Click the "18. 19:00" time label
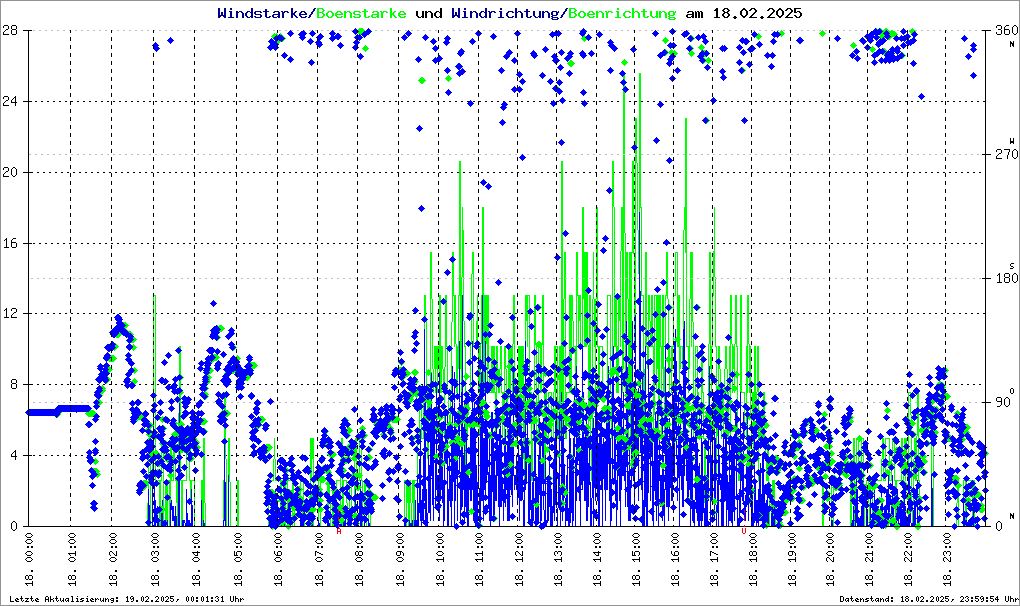This screenshot has width=1020, height=606. pos(792,560)
